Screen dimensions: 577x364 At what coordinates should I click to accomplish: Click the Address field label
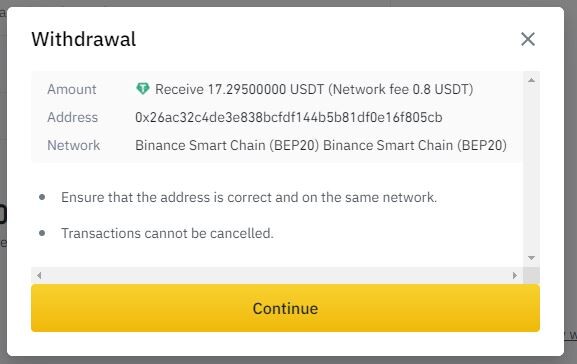point(72,117)
